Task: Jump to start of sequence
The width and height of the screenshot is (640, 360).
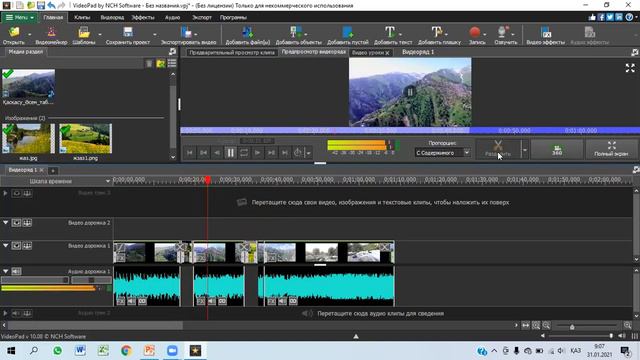Action: (x=190, y=153)
